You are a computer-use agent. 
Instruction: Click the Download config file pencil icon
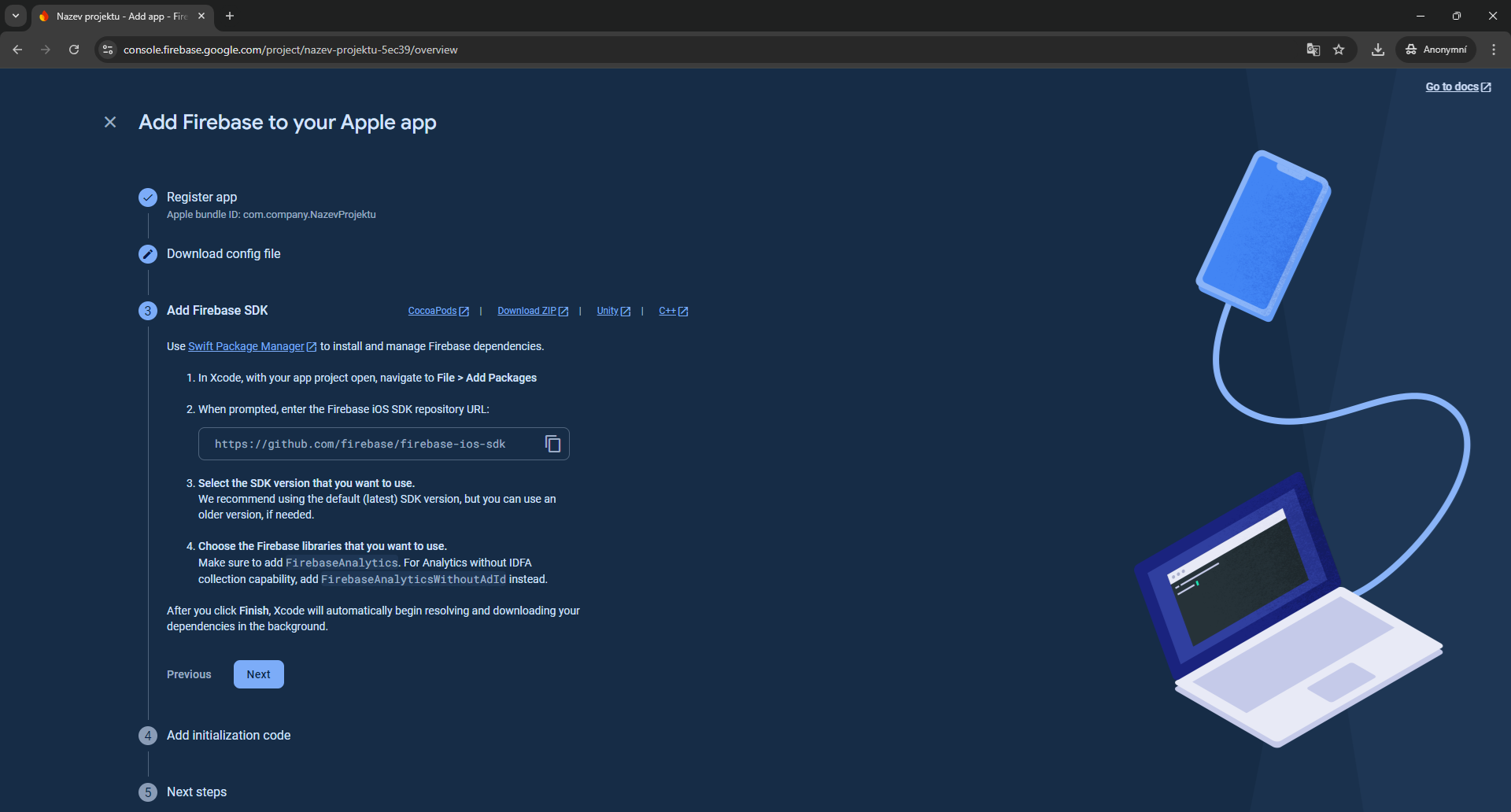coord(148,254)
